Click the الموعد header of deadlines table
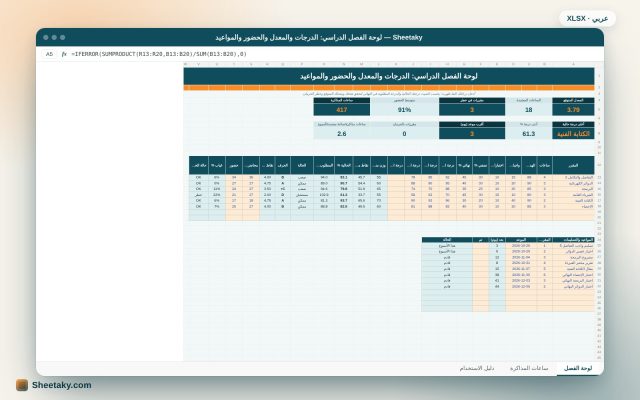Screen dimensions: 640x400 (x=521, y=240)
